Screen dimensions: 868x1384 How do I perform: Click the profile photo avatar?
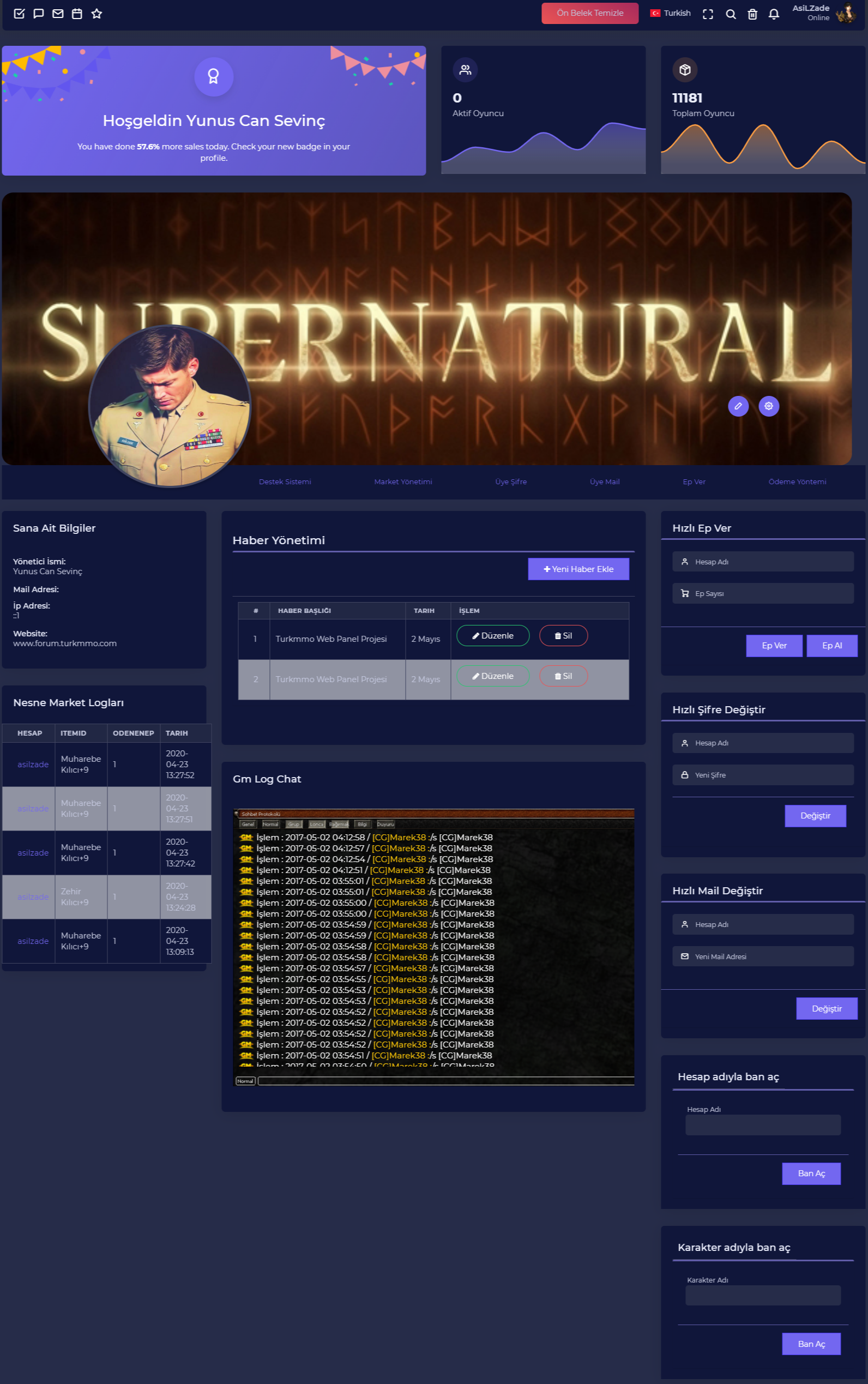pos(170,406)
